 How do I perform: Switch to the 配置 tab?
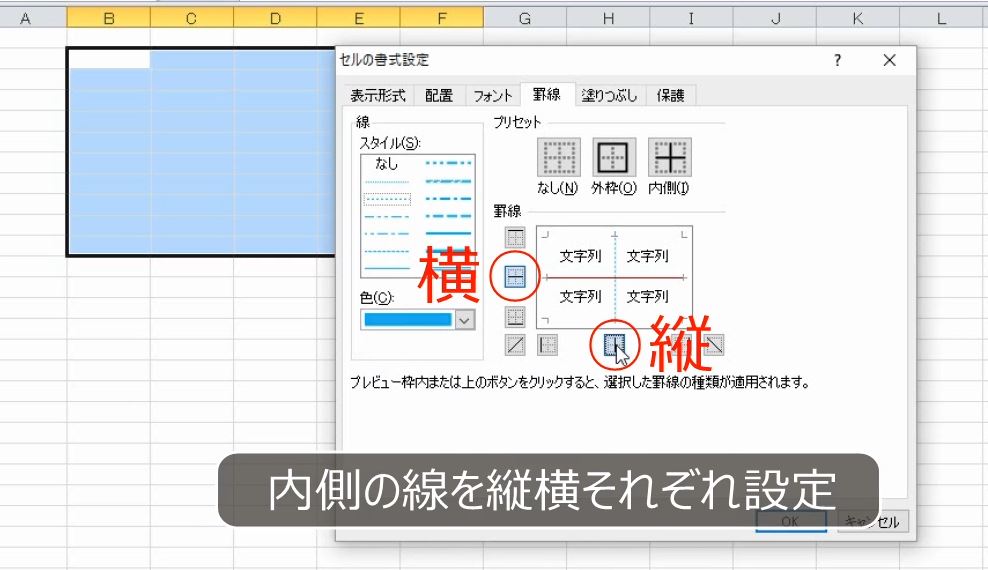click(439, 95)
